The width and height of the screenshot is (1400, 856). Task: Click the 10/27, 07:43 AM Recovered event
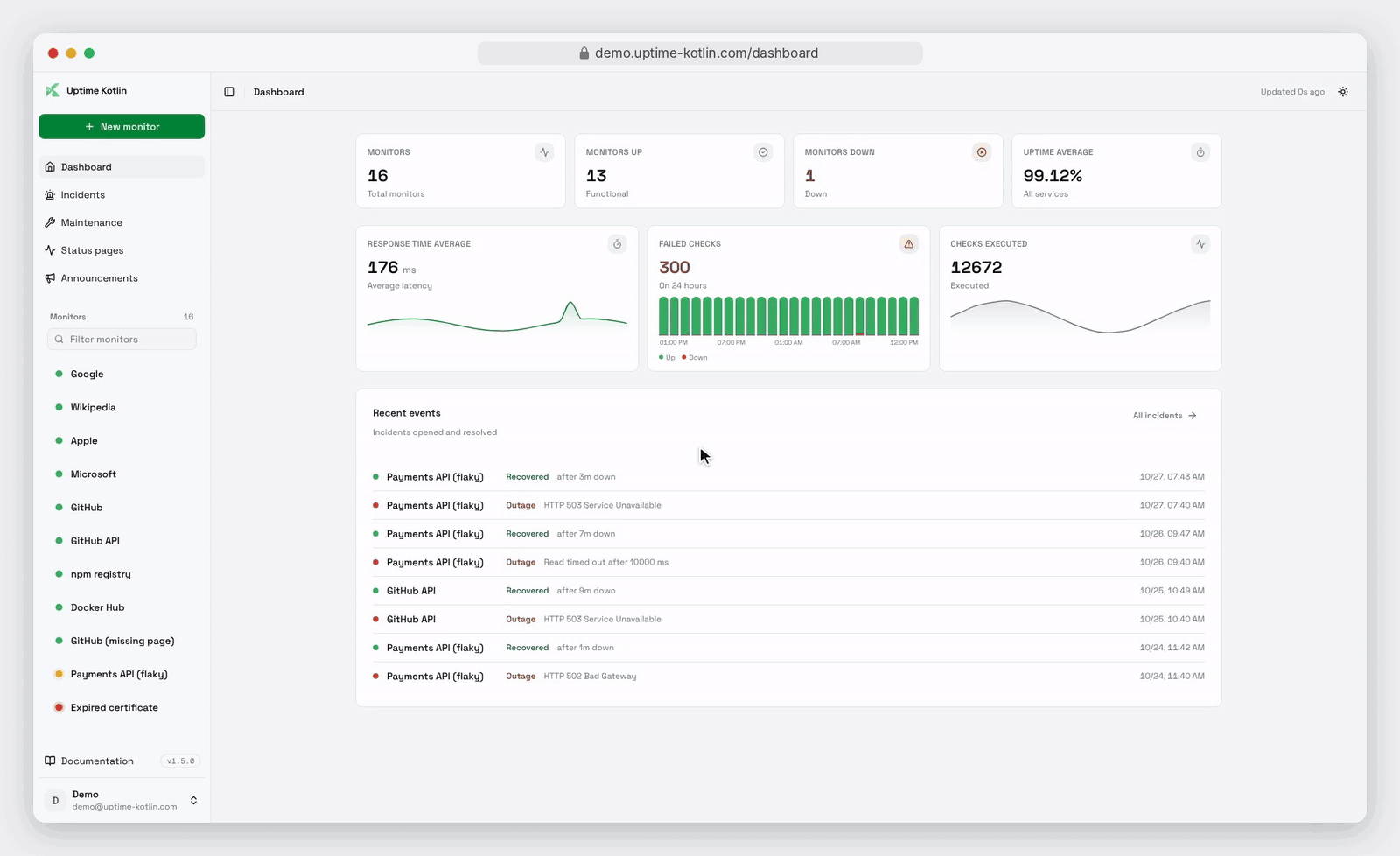(788, 477)
